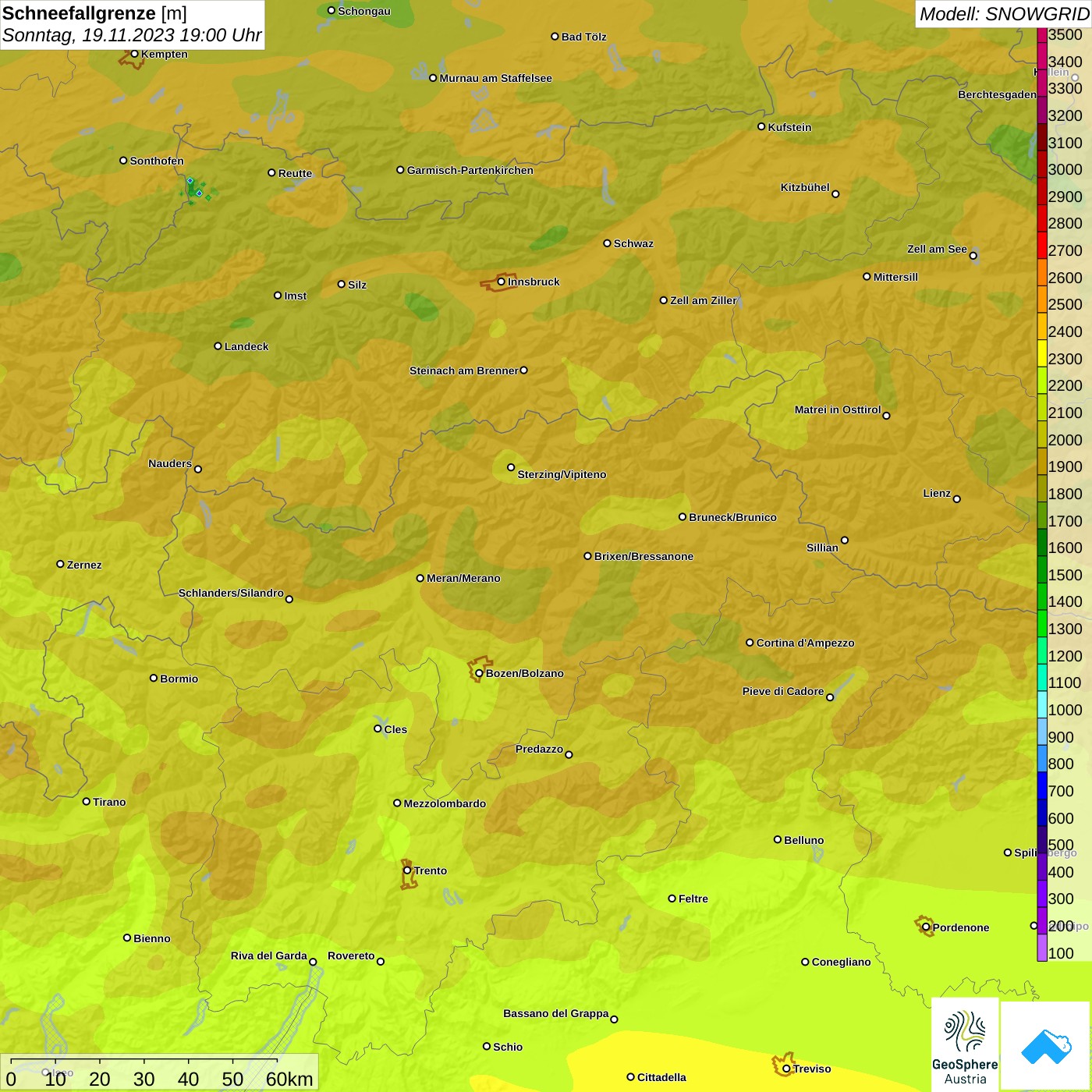1092x1092 pixels.
Task: Click the GeoSphere Austria logo
Action: click(965, 1044)
